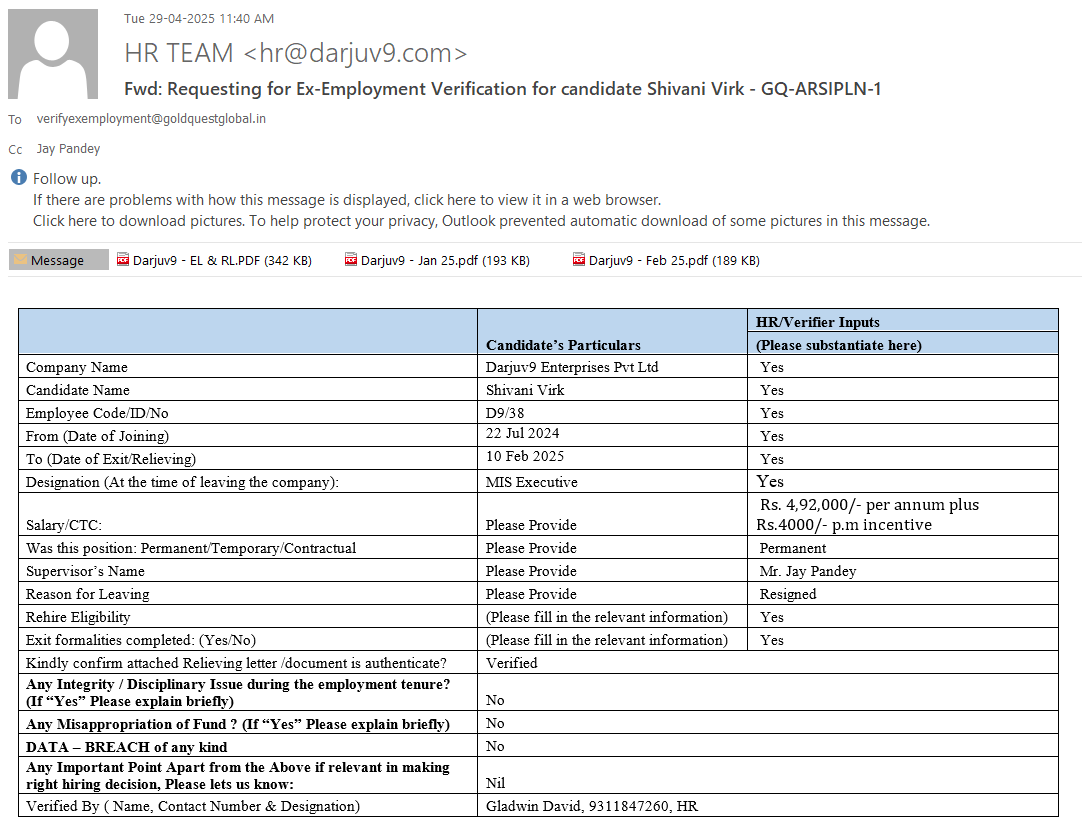Click the date Tue 29-04-2025 11:40 AM
The width and height of the screenshot is (1082, 836).
[x=199, y=19]
